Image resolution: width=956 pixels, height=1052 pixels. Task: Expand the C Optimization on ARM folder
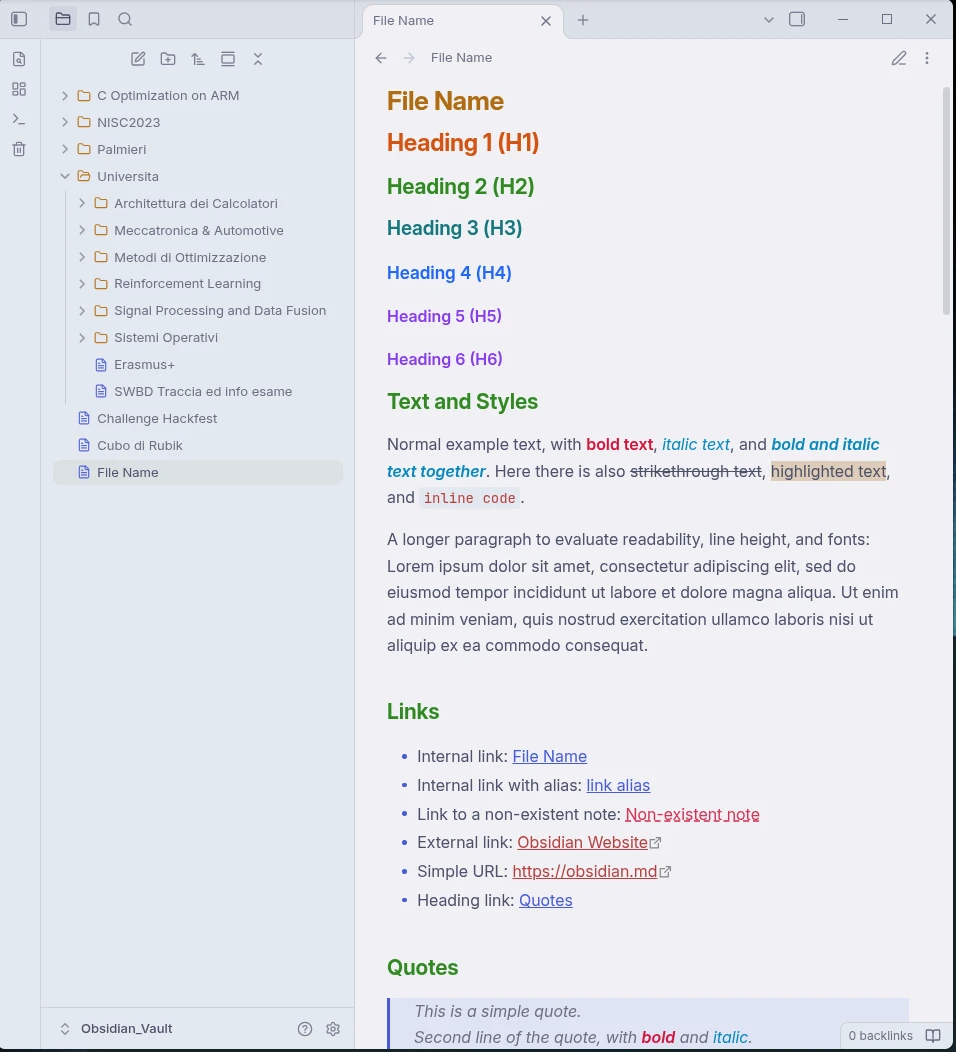point(65,96)
